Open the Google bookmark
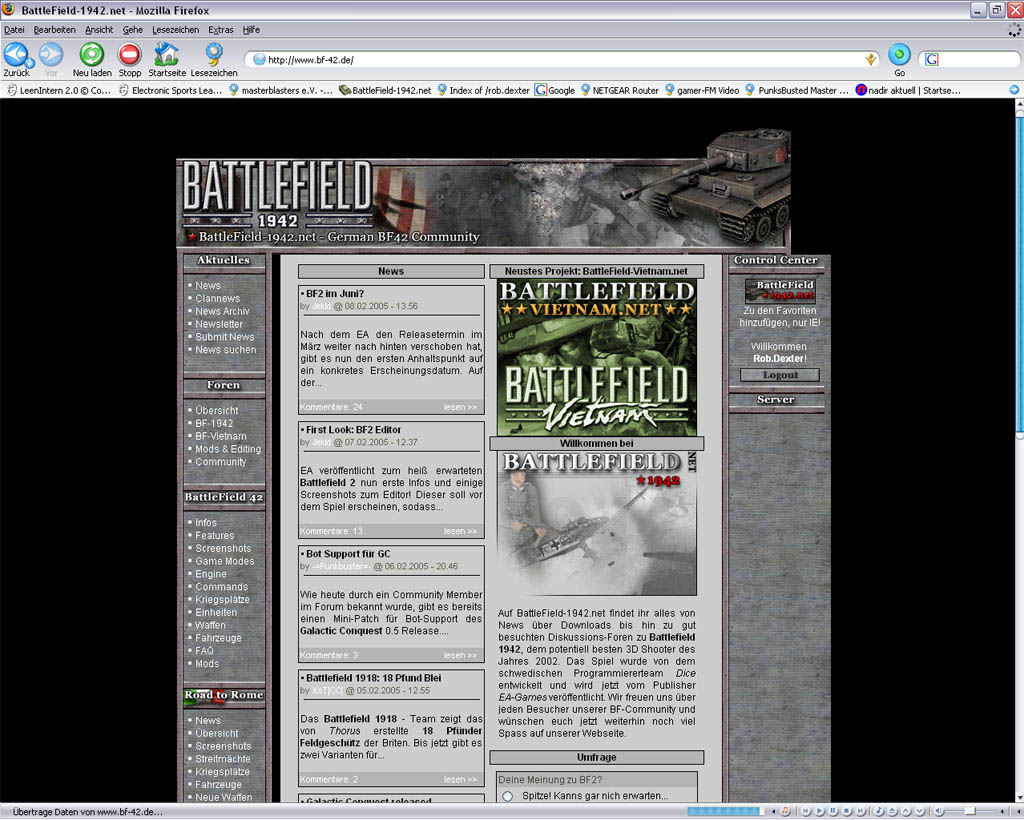Viewport: 1024px width, 820px height. (x=555, y=91)
